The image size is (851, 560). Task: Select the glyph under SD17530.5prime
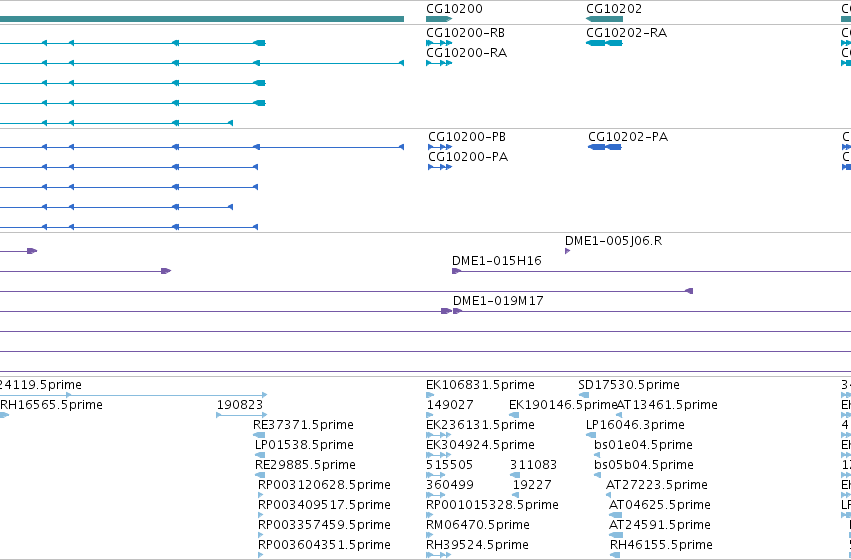[583, 395]
